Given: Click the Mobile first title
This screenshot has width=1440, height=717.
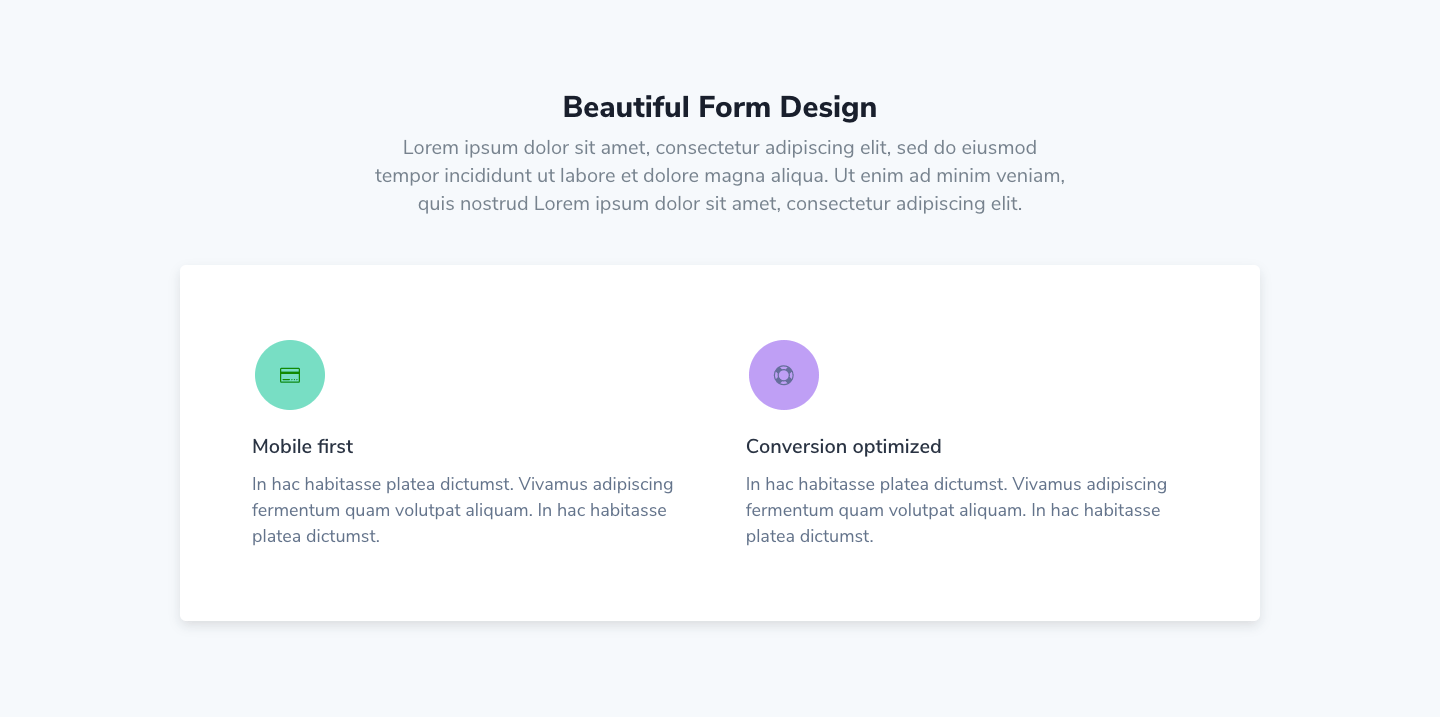Looking at the screenshot, I should click(302, 446).
